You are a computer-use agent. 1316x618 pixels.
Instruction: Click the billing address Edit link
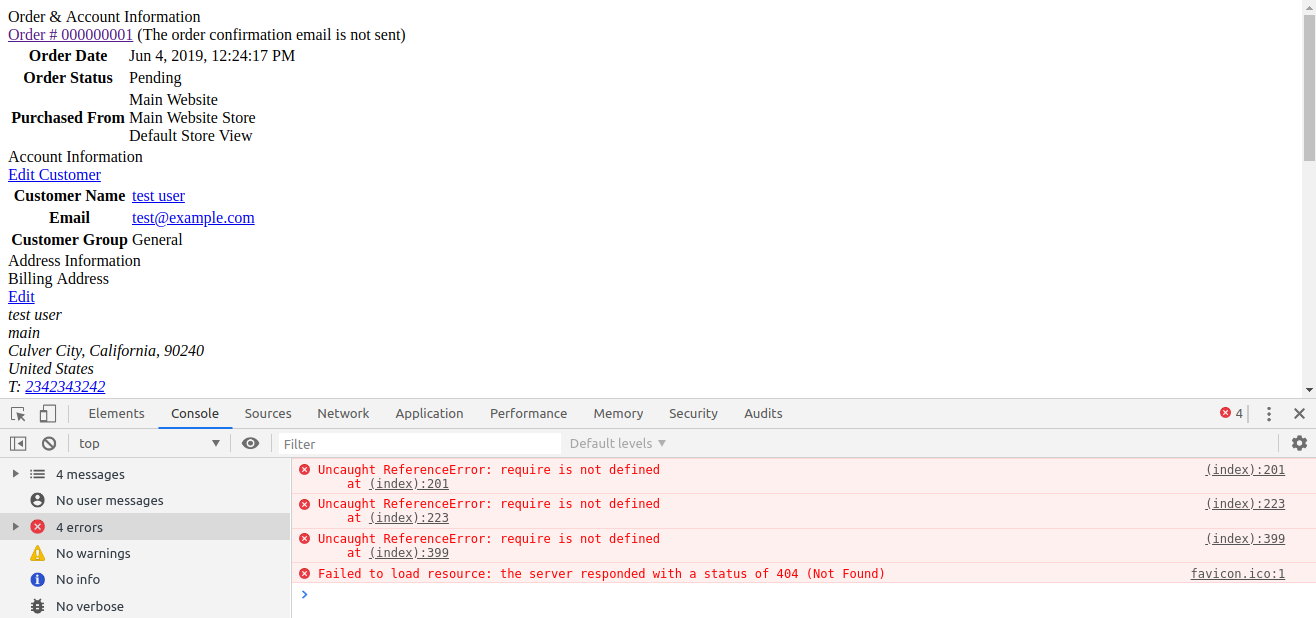click(x=21, y=297)
